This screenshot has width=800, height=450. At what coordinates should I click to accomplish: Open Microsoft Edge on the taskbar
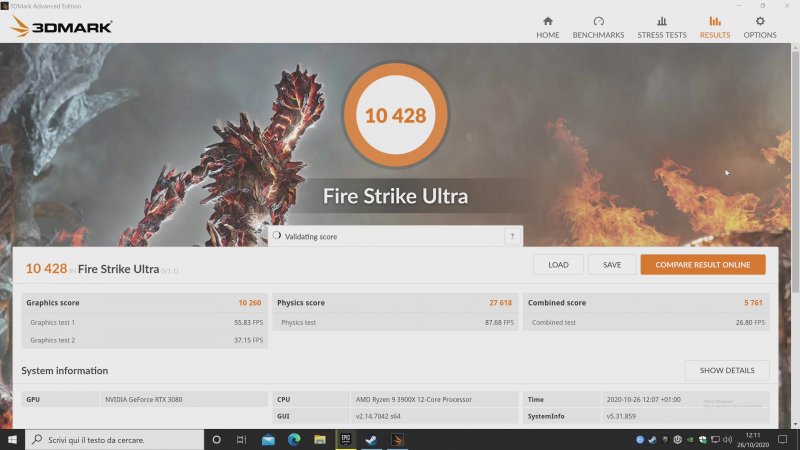pos(294,439)
